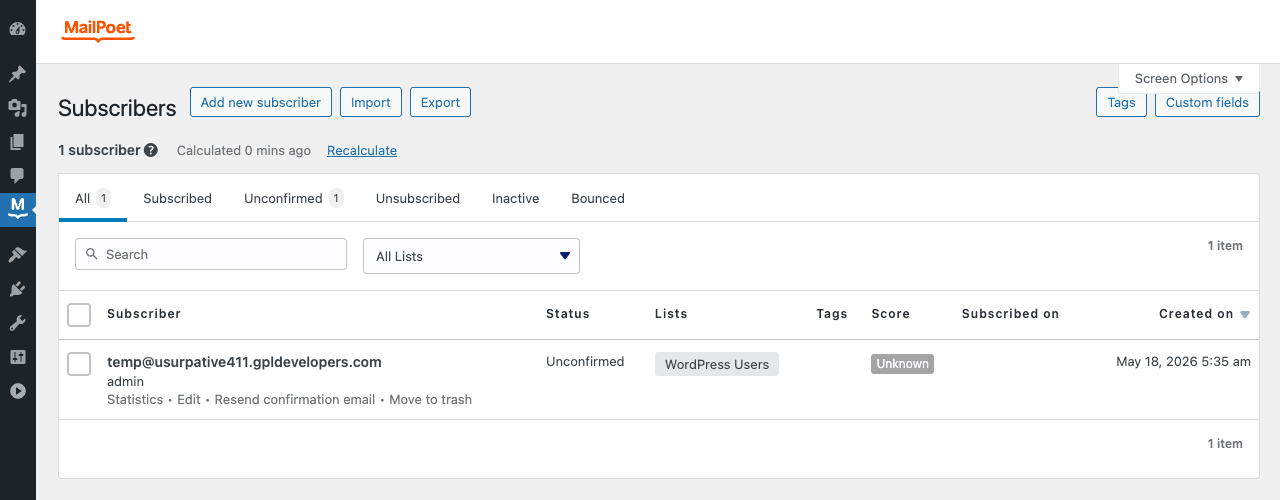The image size is (1280, 500).
Task: Open the Plugins sidebar icon
Action: click(x=17, y=289)
